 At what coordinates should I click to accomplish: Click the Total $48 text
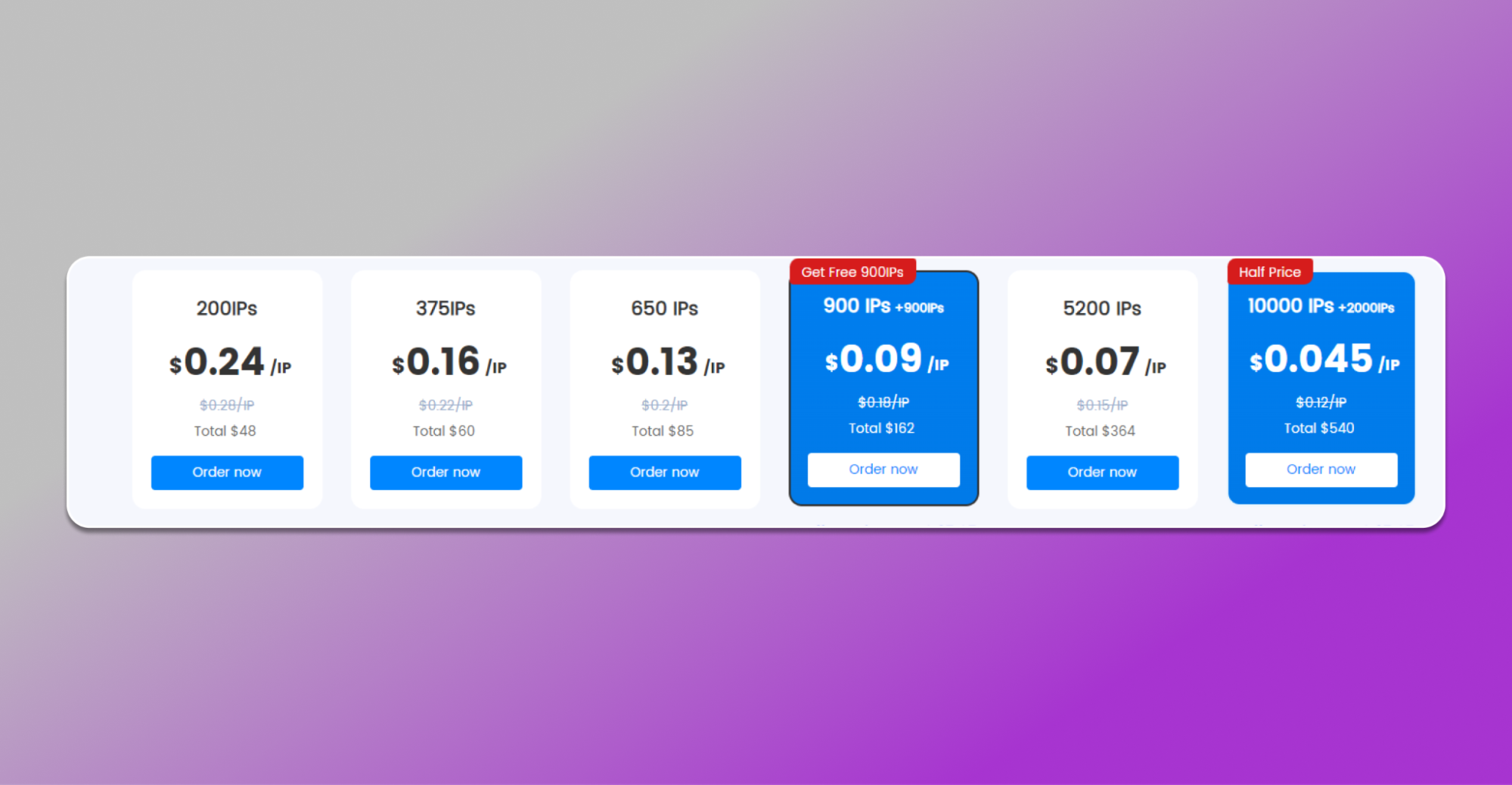pyautogui.click(x=225, y=431)
